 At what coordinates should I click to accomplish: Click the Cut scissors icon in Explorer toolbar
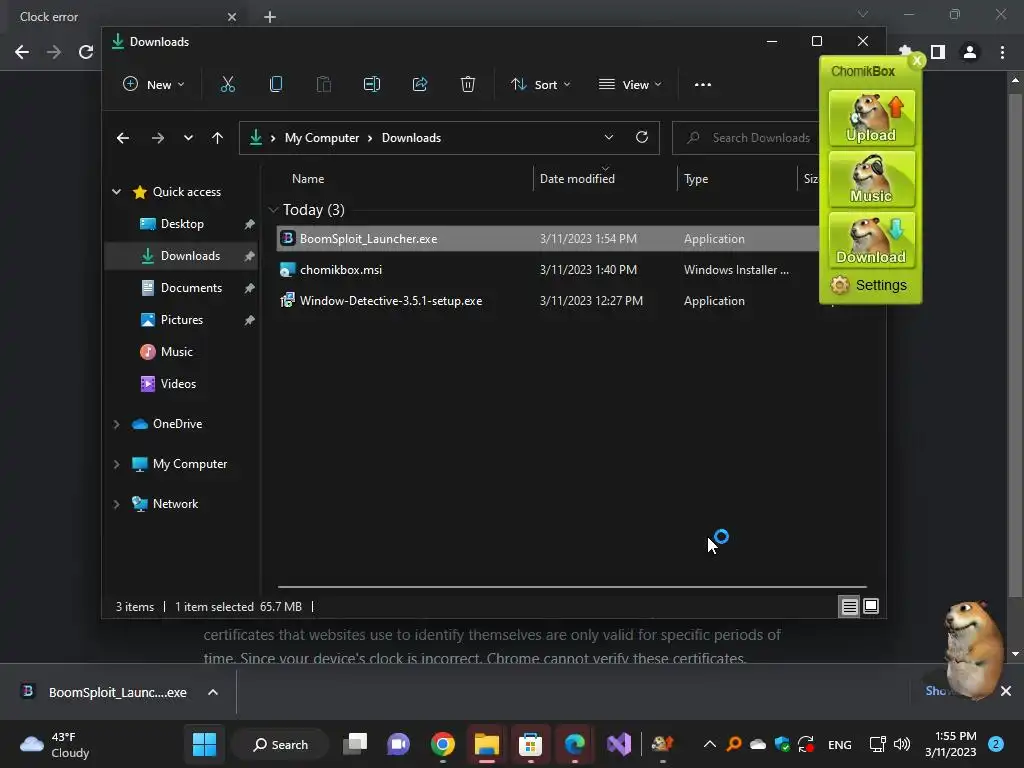tap(227, 84)
